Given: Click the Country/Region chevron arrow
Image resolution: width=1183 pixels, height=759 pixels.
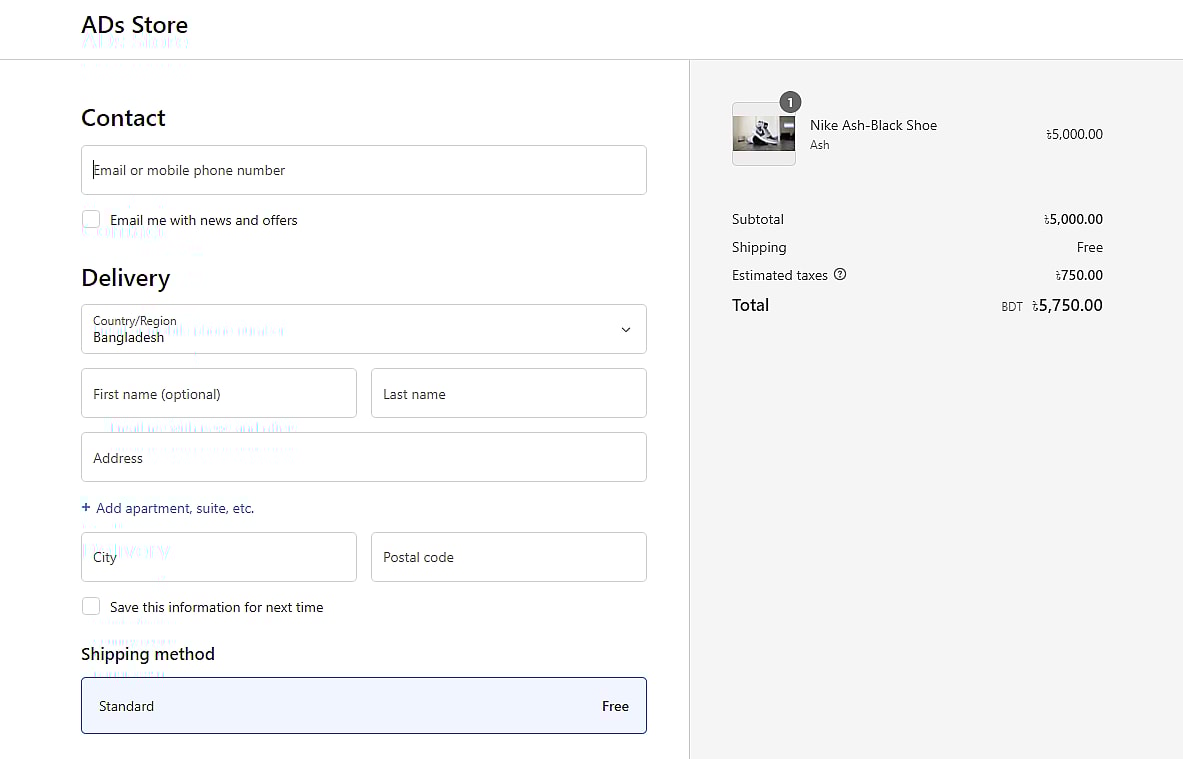Looking at the screenshot, I should [x=626, y=330].
